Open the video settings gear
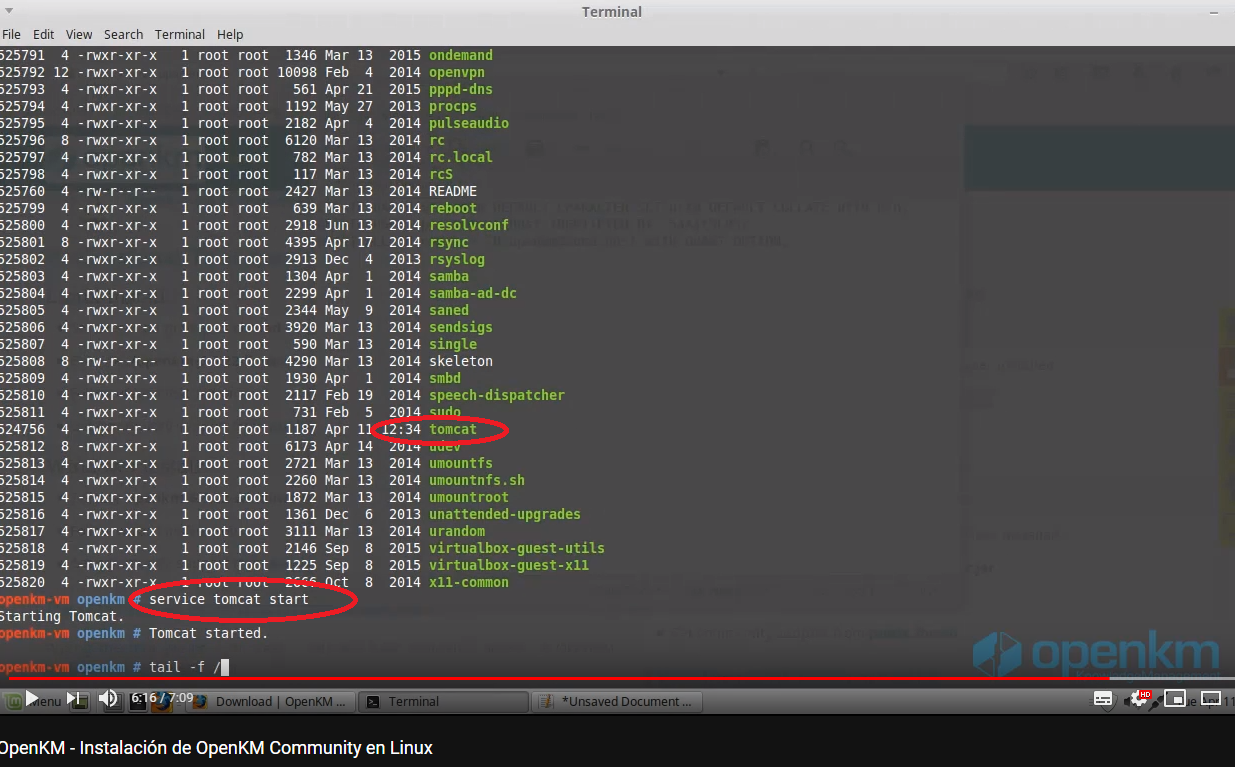Viewport: 1235px width, 767px height. click(x=1139, y=699)
